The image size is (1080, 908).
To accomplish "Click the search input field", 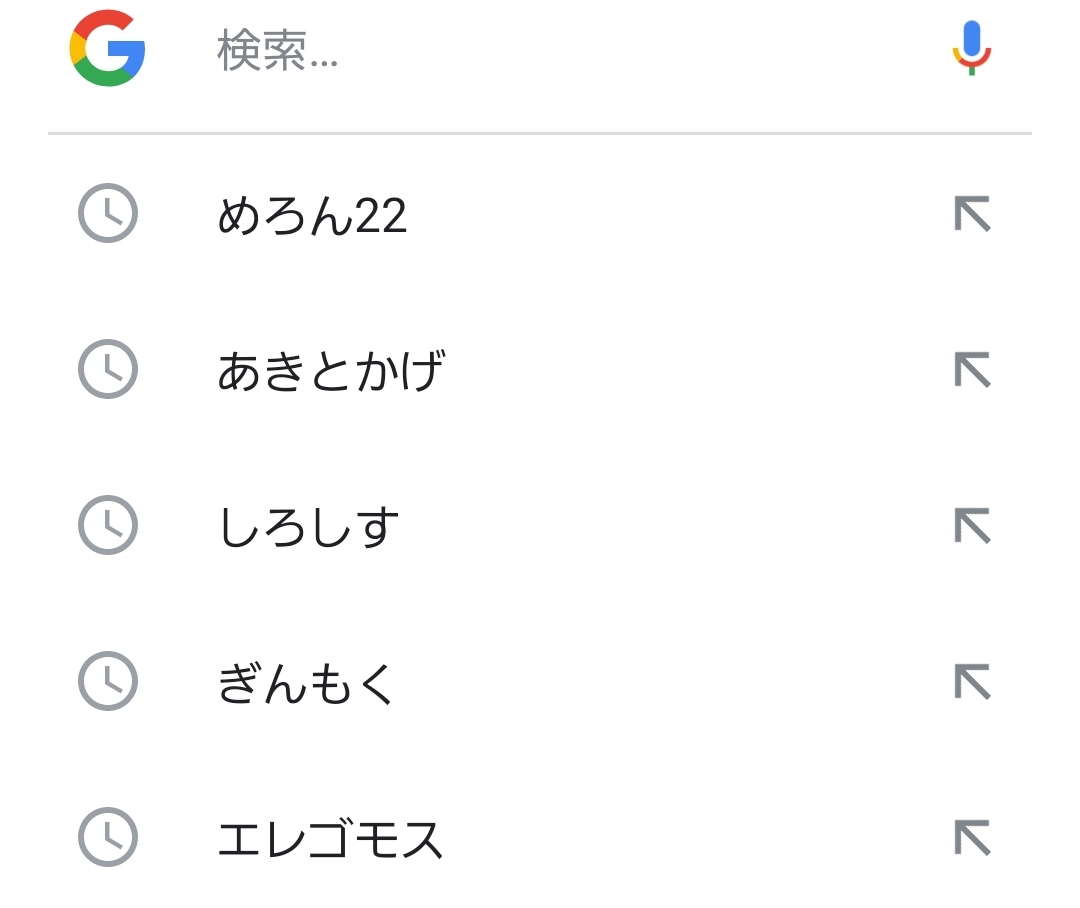I will (560, 50).
